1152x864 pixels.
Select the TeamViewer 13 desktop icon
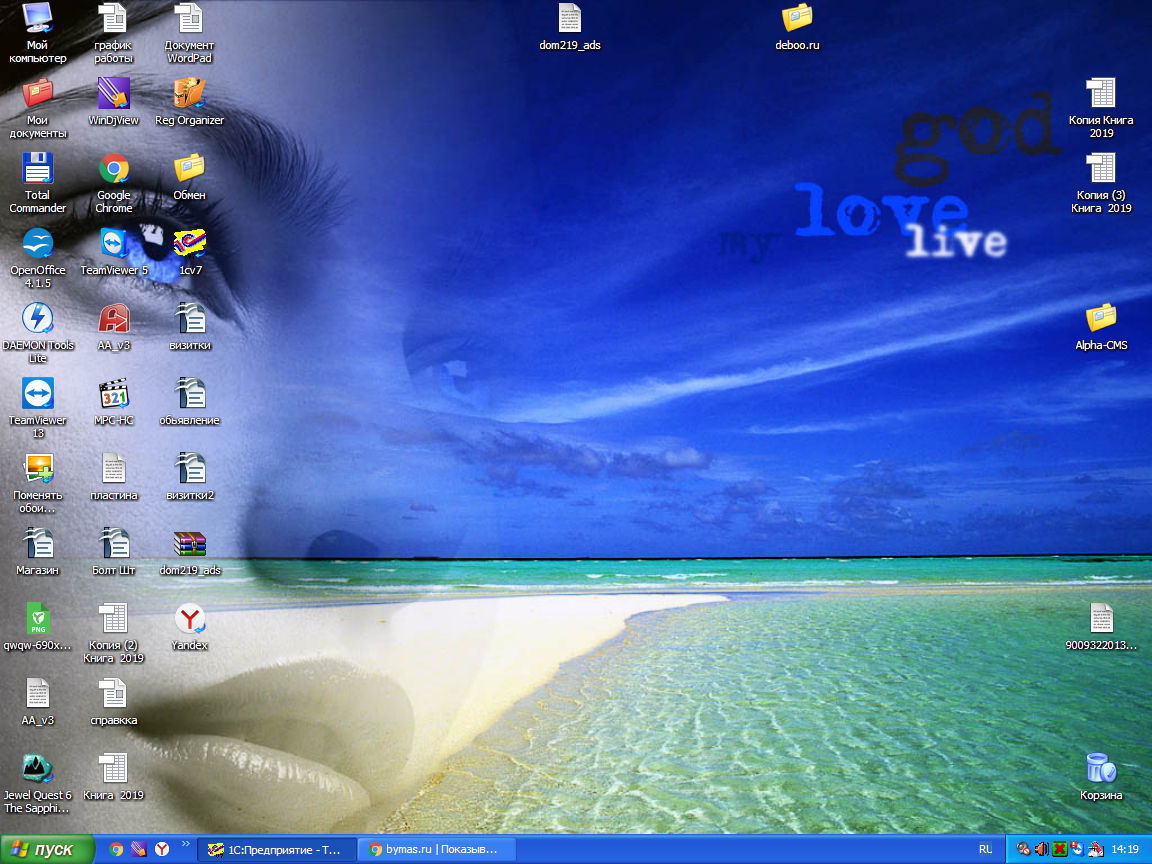(x=38, y=394)
